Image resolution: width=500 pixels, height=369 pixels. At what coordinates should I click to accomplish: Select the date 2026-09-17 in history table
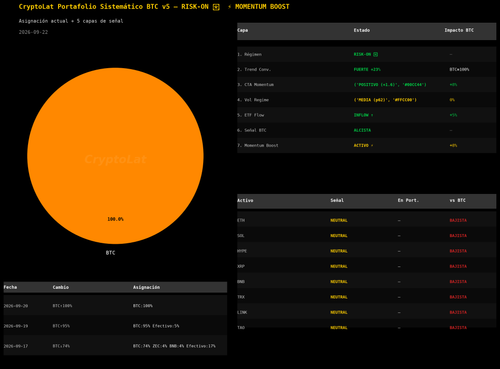pos(16,346)
